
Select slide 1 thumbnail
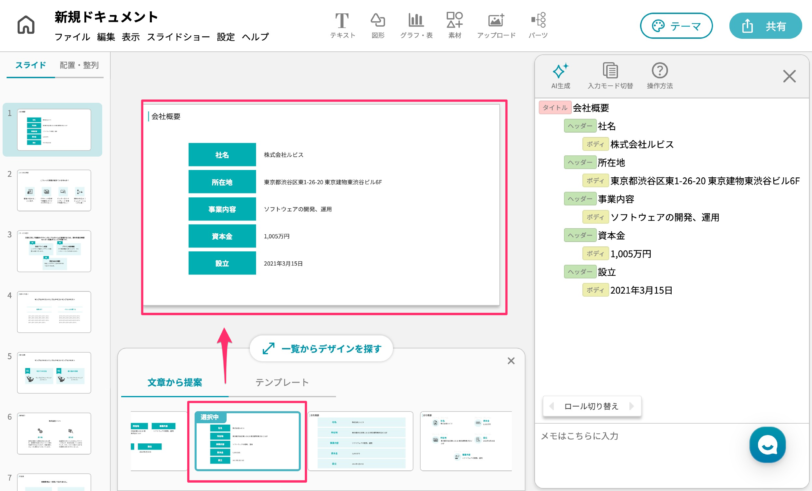pos(54,129)
